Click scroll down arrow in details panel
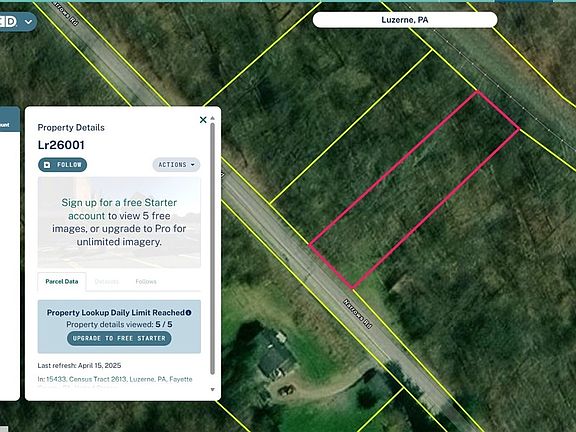Viewport: 576px width, 432px height. [x=212, y=389]
